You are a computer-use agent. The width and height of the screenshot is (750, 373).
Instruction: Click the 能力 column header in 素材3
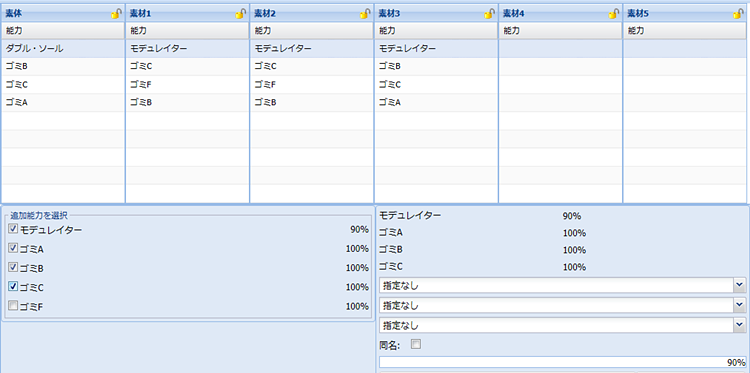(x=436, y=31)
